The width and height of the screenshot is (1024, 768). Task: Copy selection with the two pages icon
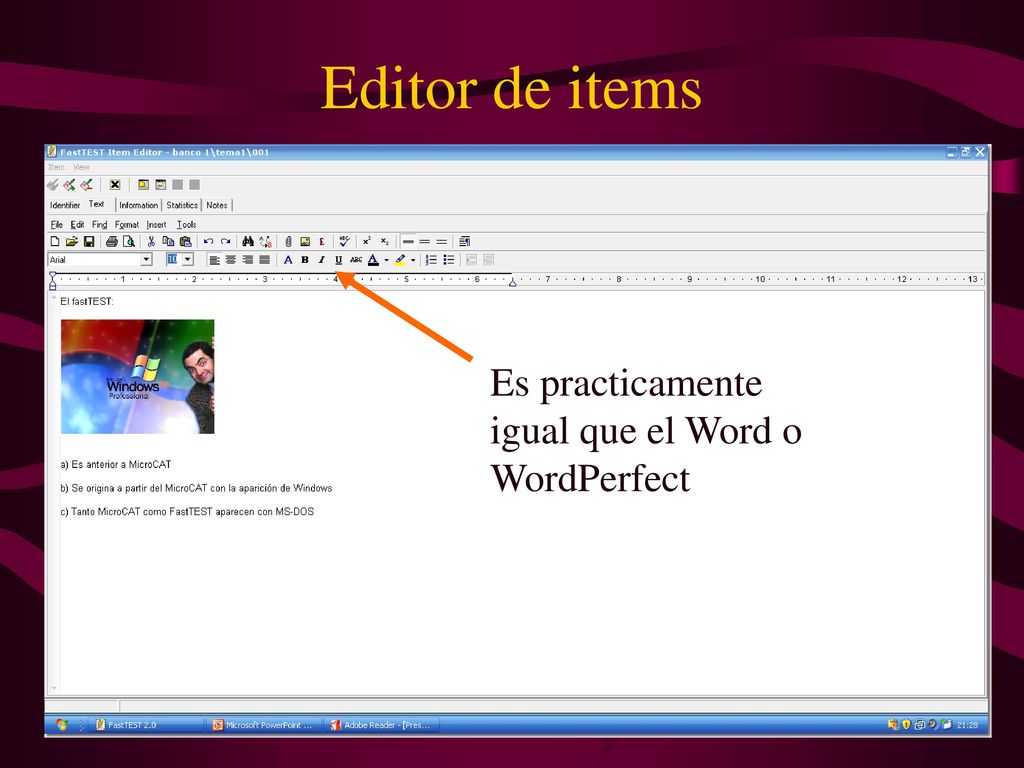(x=168, y=242)
